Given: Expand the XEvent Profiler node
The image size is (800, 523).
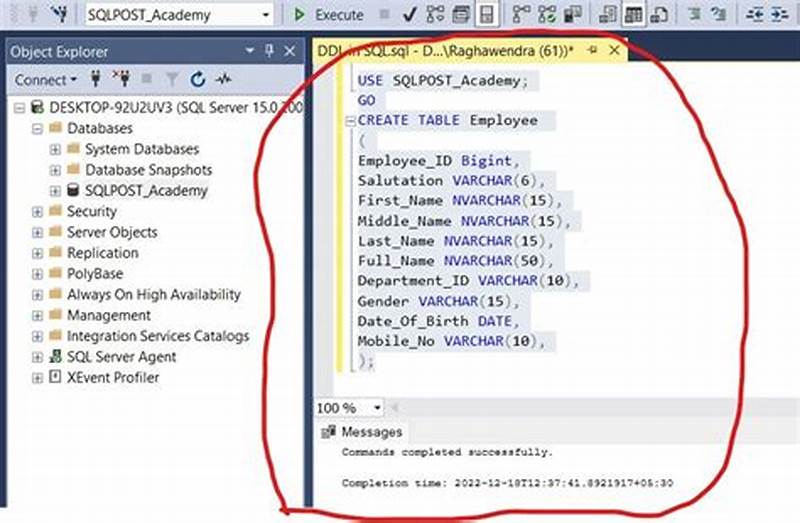Looking at the screenshot, I should point(37,378).
